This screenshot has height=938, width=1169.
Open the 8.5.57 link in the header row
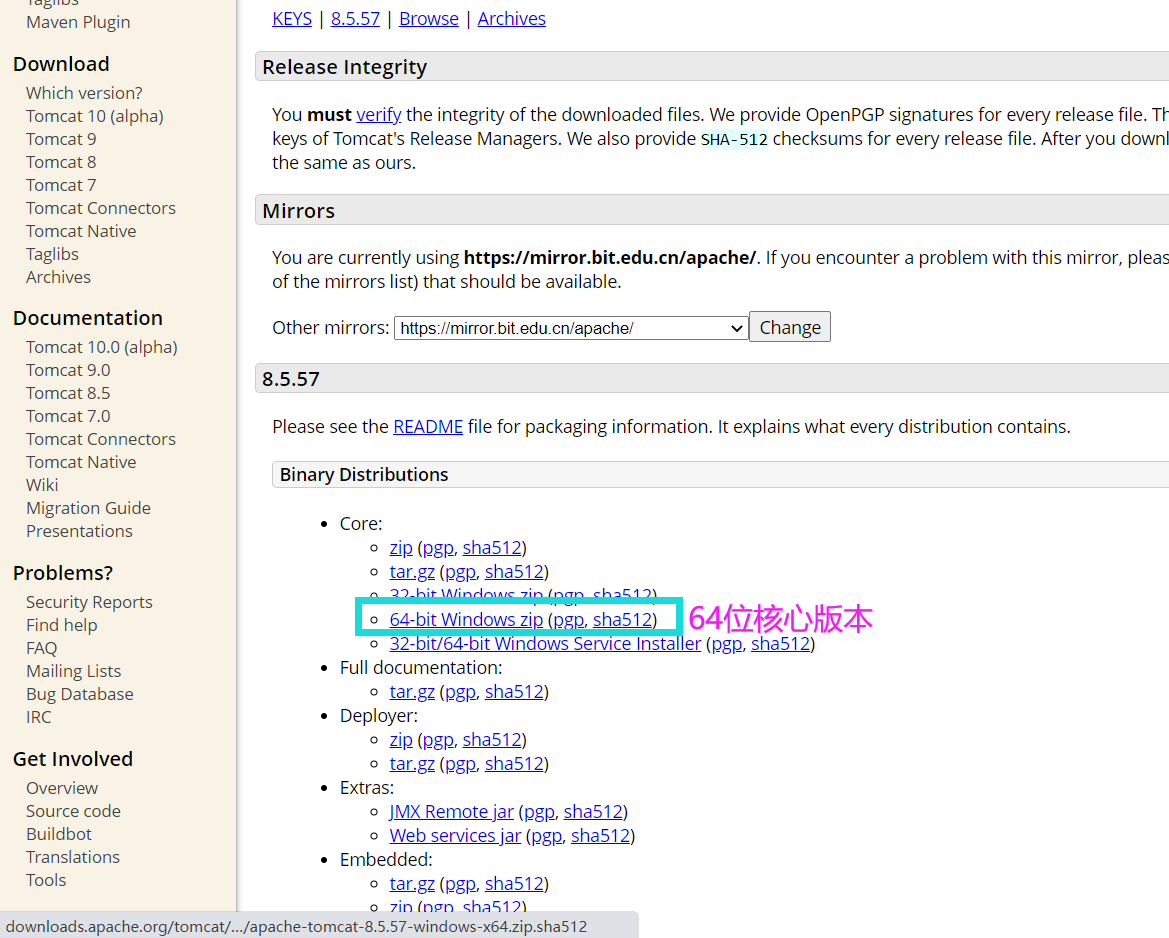(x=356, y=19)
